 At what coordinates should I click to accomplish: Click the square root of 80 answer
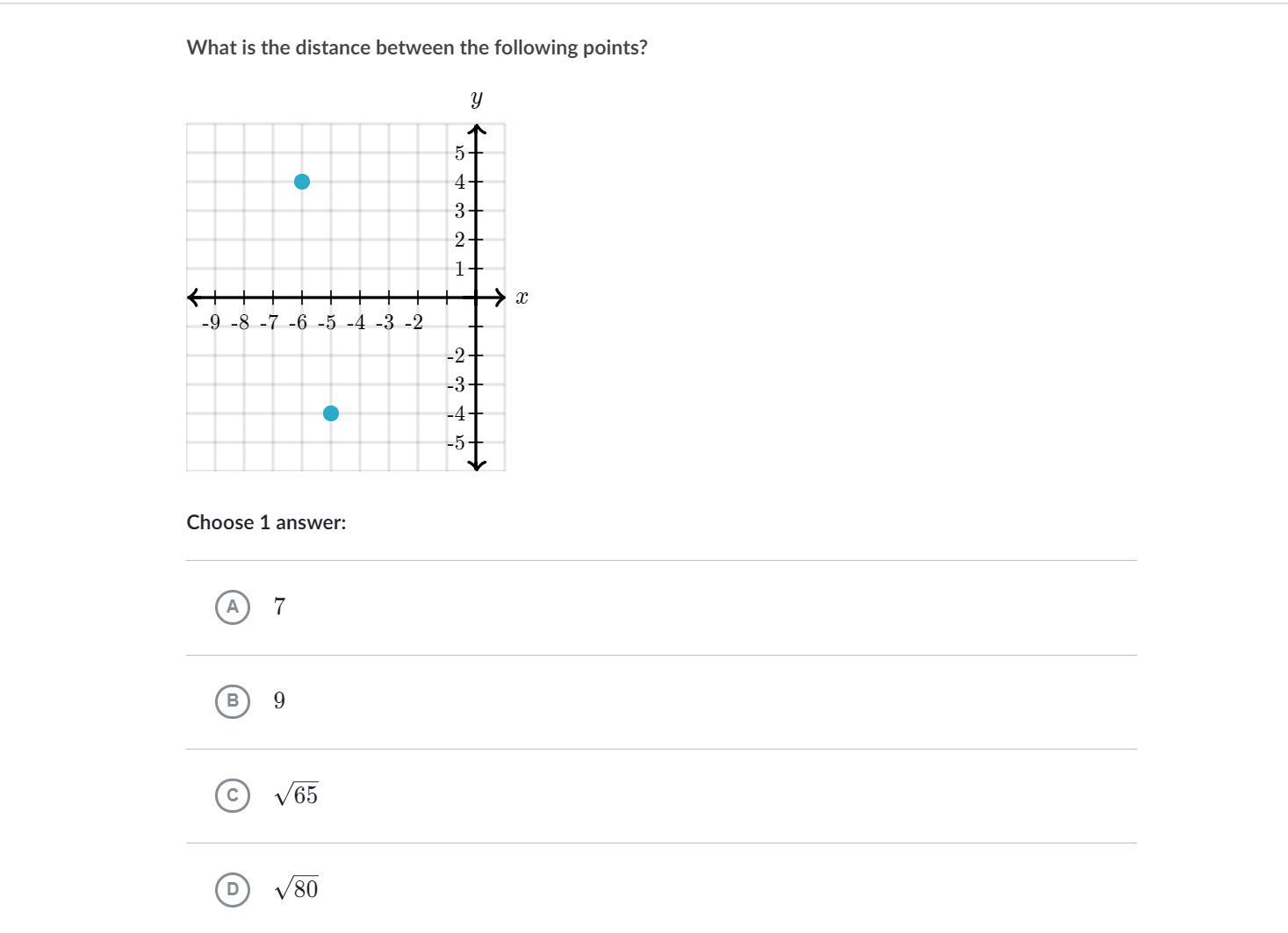(x=297, y=889)
